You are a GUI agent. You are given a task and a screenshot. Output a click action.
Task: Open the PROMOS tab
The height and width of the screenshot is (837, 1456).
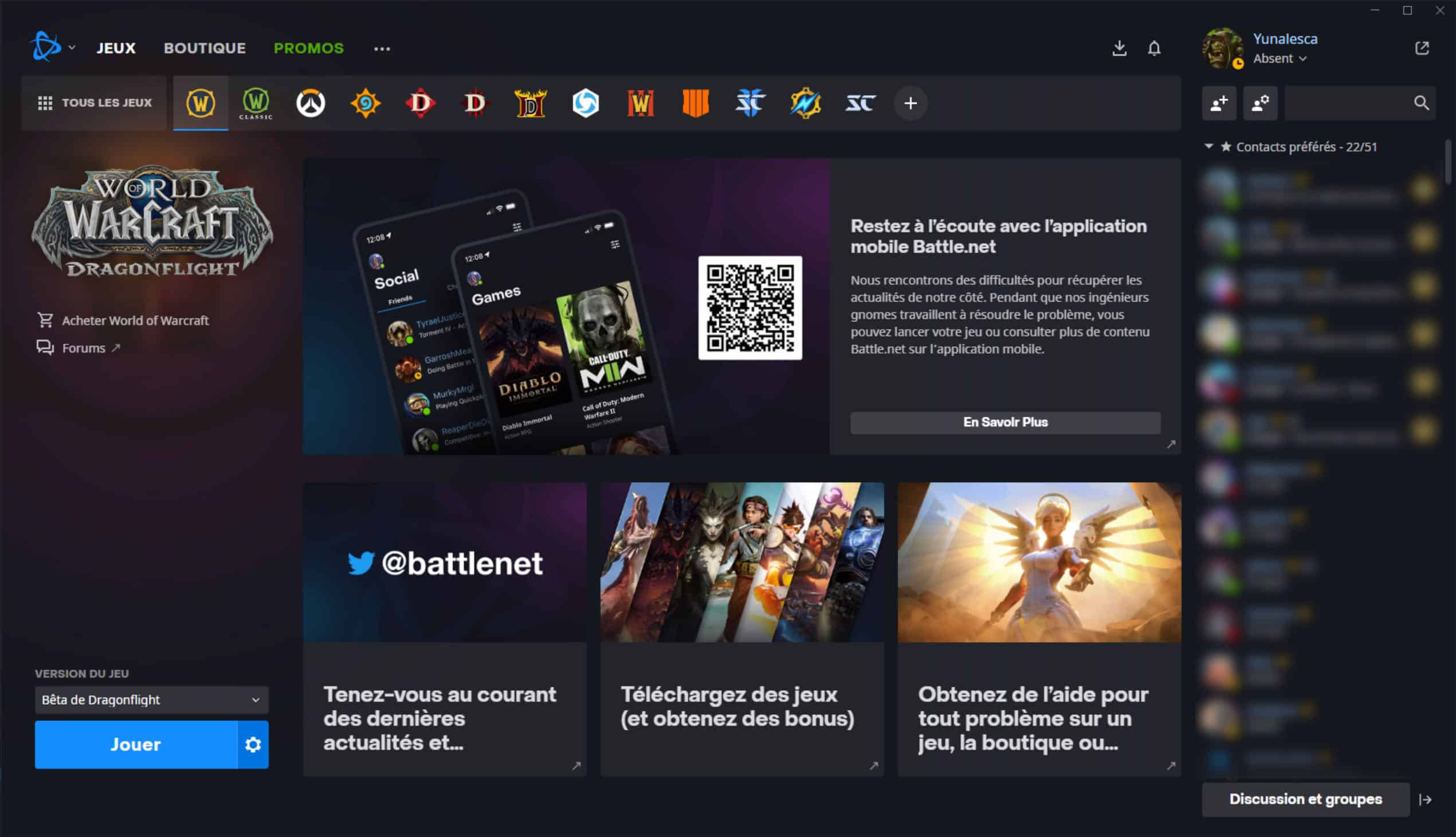(x=308, y=48)
